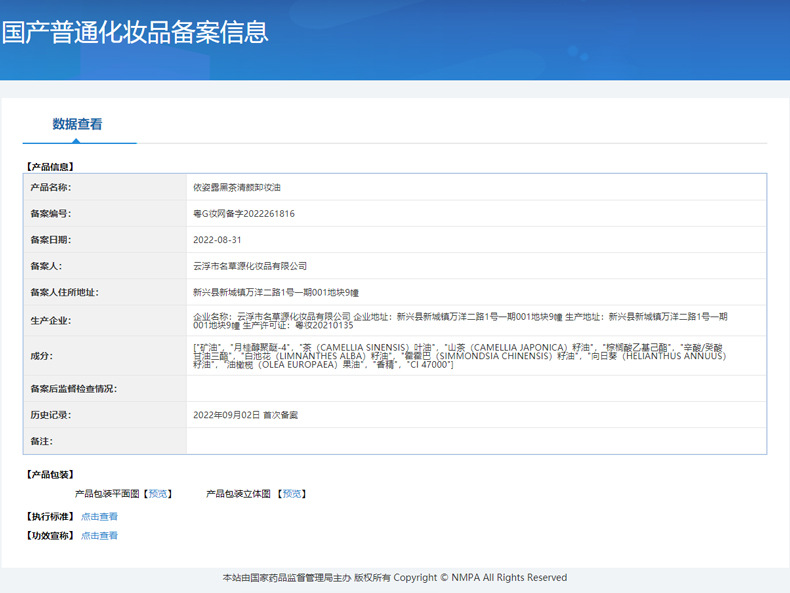
Task: Open 点击查看 link beside 执行标准
Action: coord(99,516)
